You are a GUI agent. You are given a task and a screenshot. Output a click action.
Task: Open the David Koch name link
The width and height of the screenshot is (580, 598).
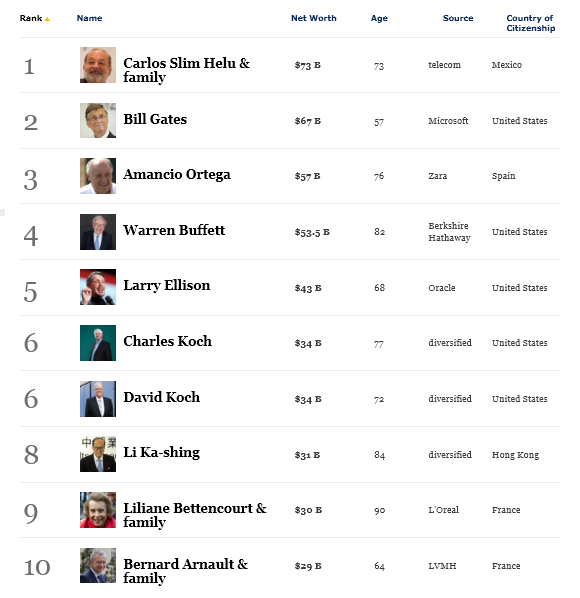(162, 397)
